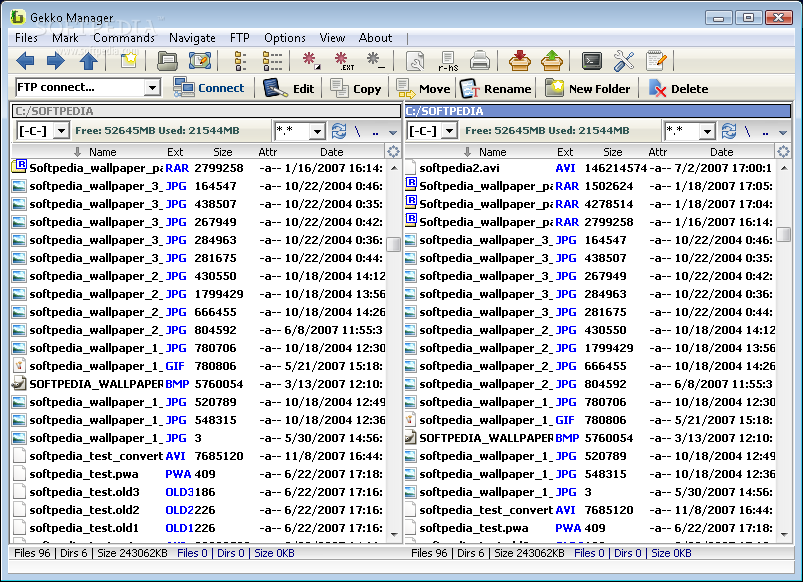803x582 pixels.
Task: Open right panel drive [-C-] dropdown
Action: [x=449, y=131]
